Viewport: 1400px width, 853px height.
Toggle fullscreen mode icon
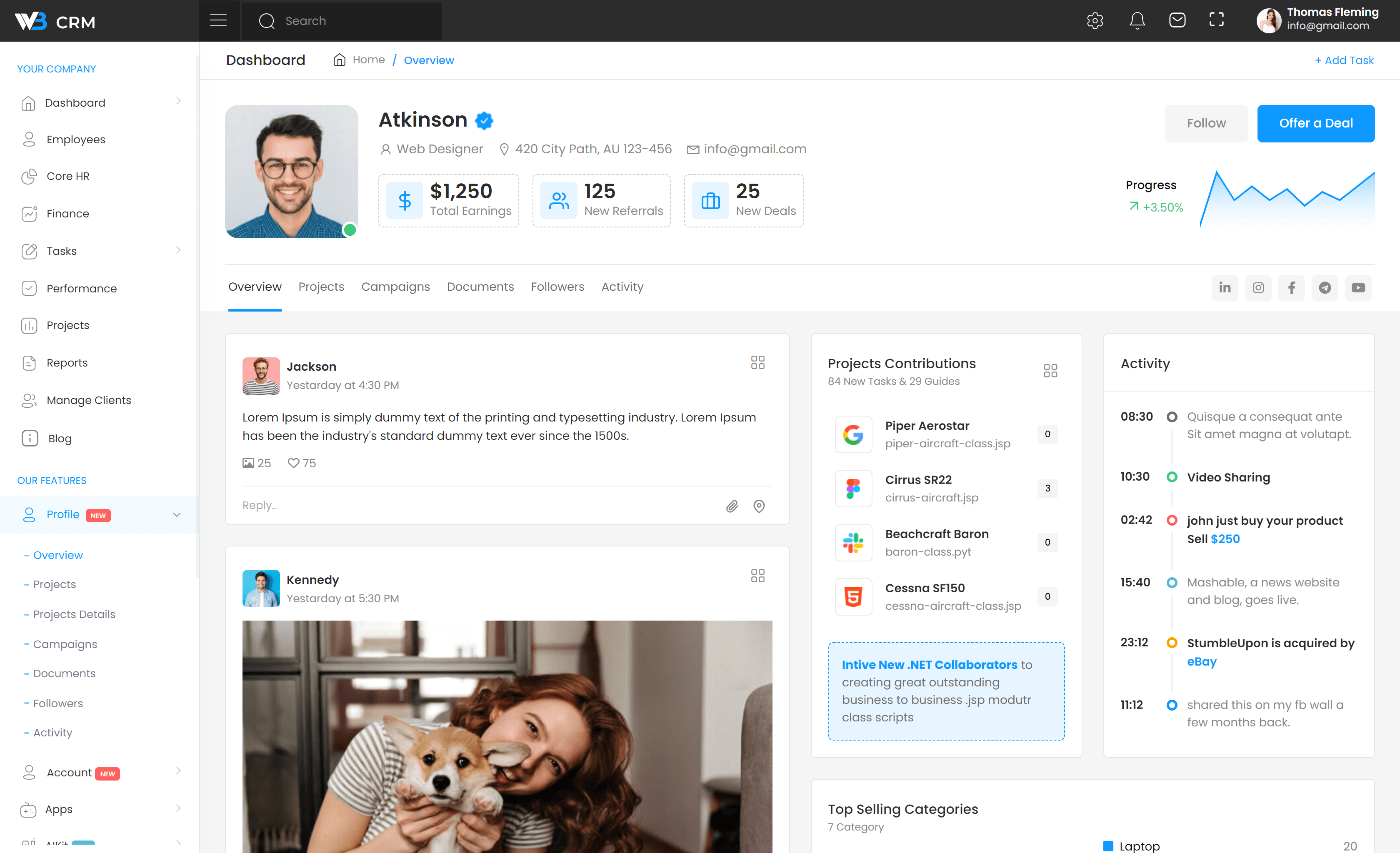pos(1217,20)
